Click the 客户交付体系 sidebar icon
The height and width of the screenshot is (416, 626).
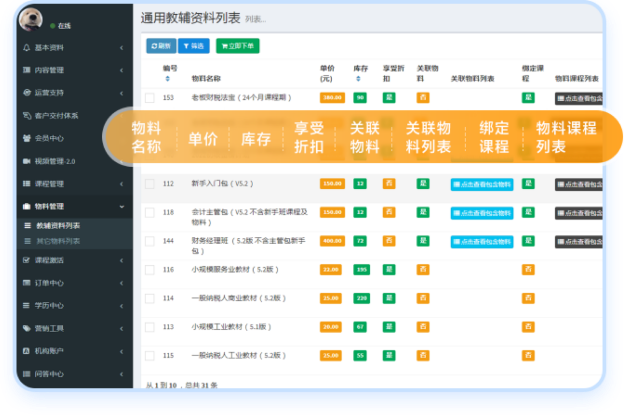point(26,116)
